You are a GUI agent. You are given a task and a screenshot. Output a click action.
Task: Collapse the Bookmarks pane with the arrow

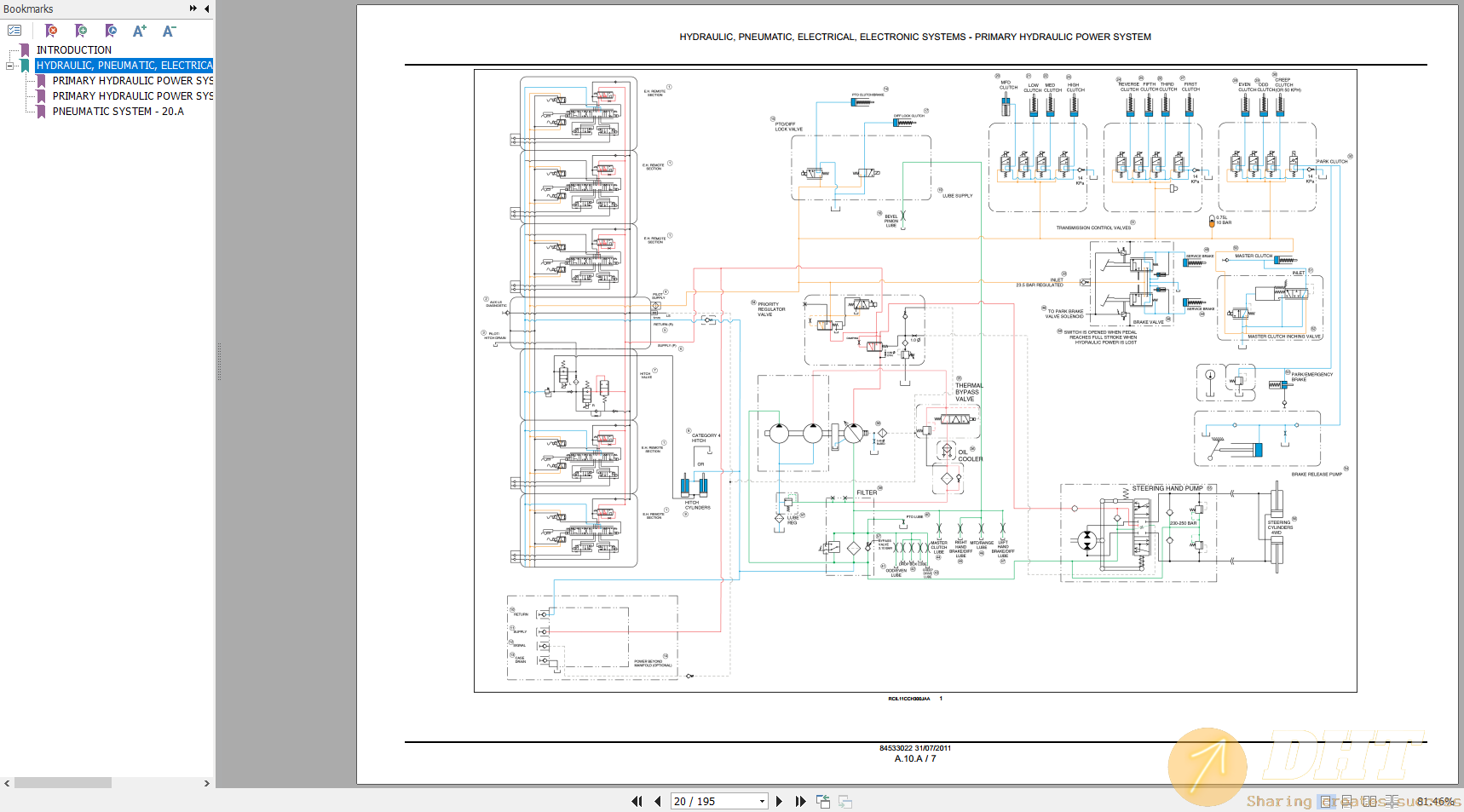click(x=205, y=9)
